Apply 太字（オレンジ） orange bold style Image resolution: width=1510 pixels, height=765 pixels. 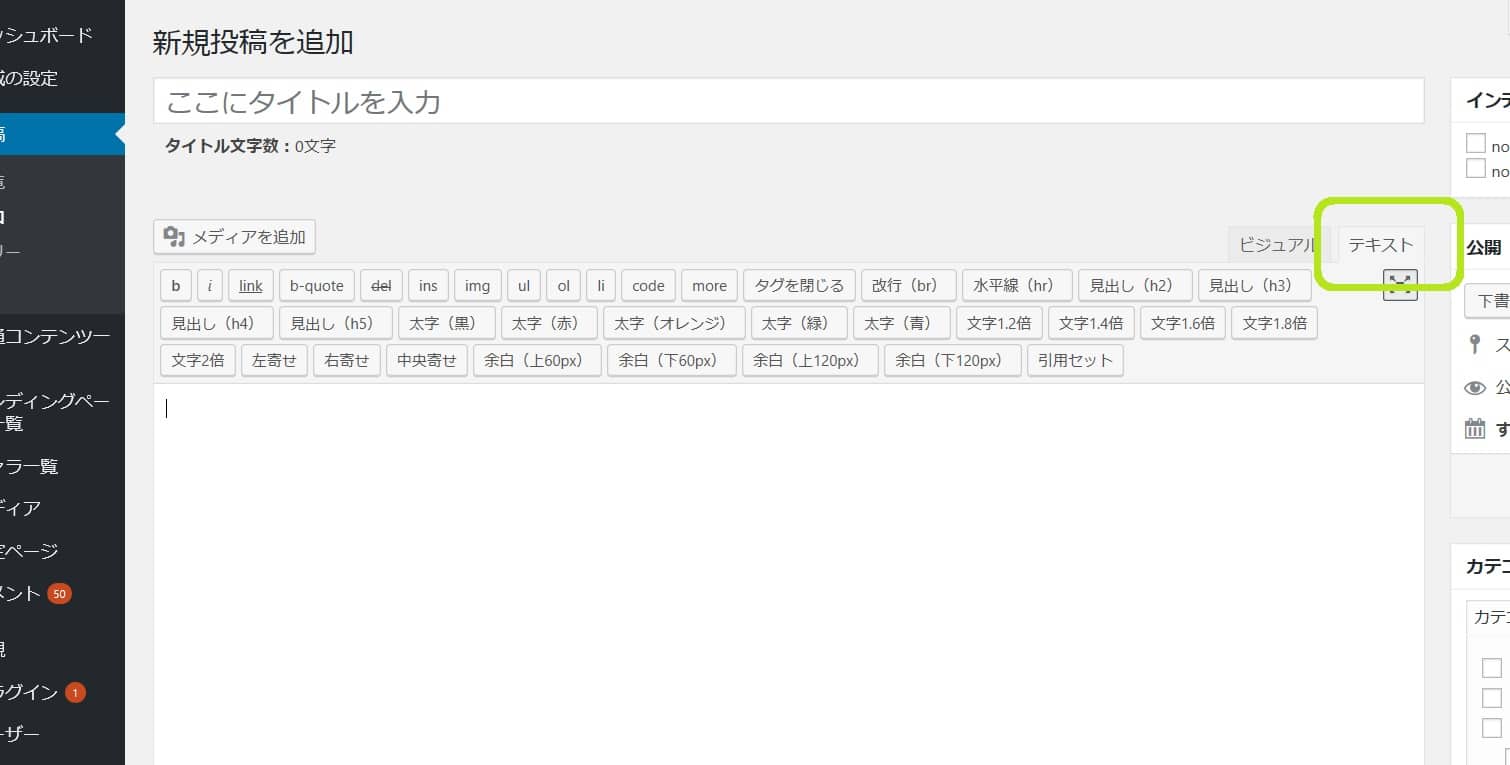pos(674,323)
